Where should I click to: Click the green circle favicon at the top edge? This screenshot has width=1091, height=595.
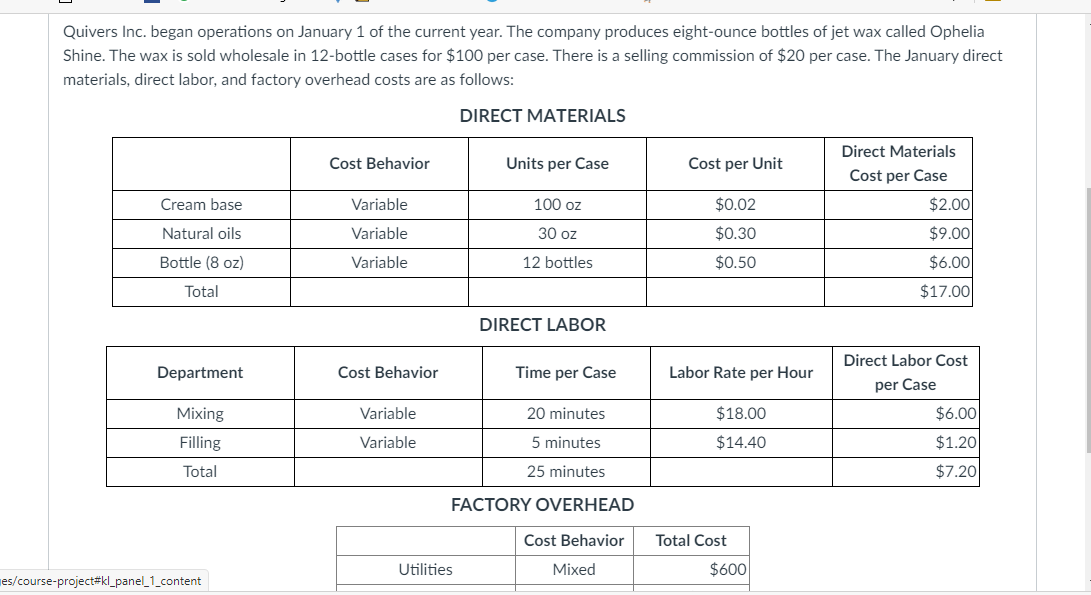click(185, 4)
